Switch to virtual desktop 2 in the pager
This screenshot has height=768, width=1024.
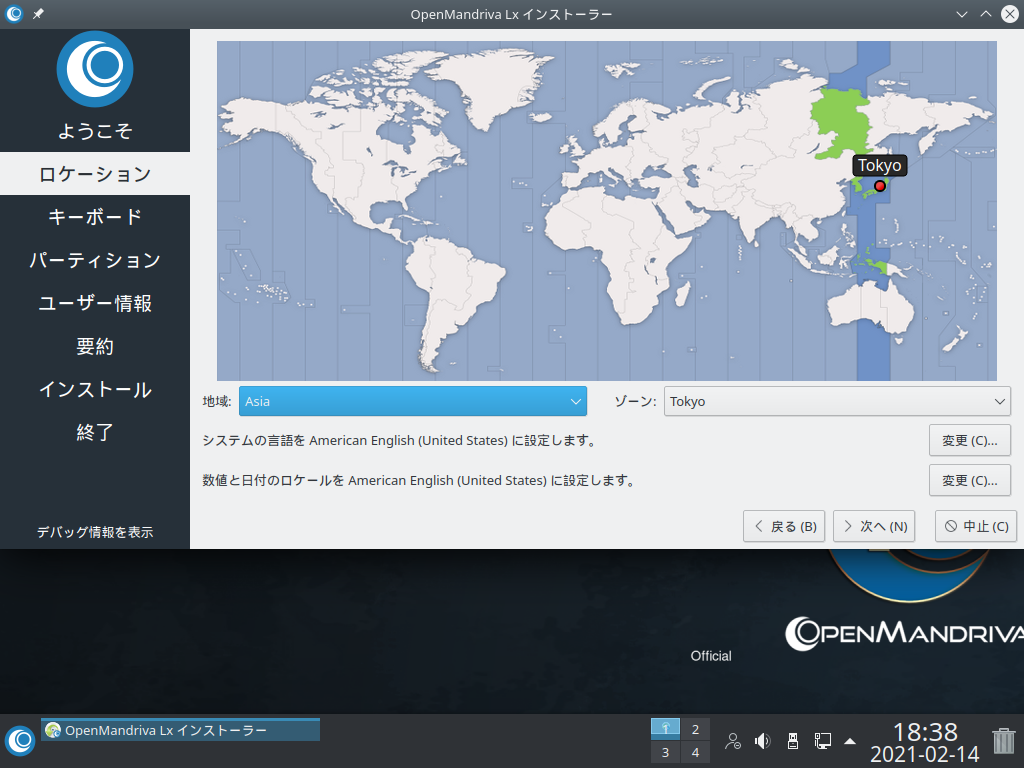(x=696, y=729)
